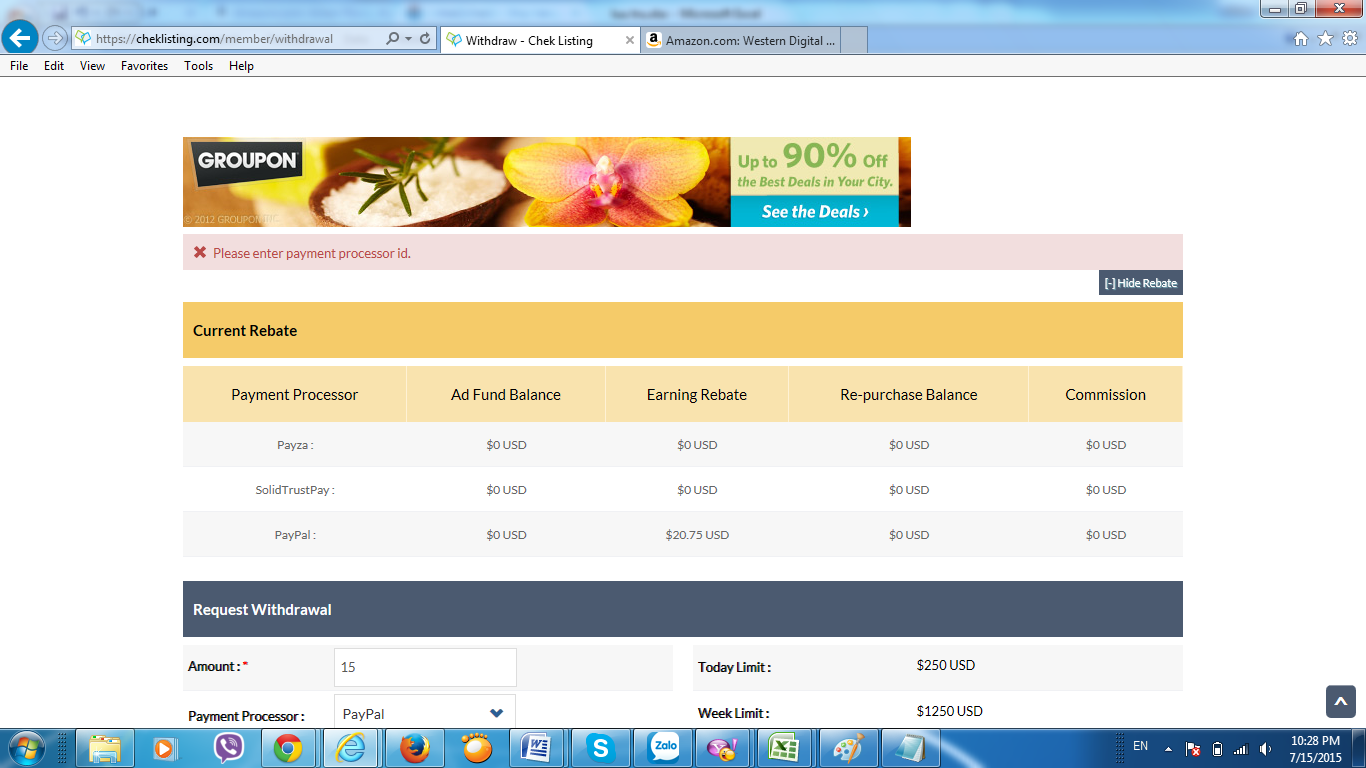Click the Action Center flag tray icon
This screenshot has height=768, width=1366.
1192,748
